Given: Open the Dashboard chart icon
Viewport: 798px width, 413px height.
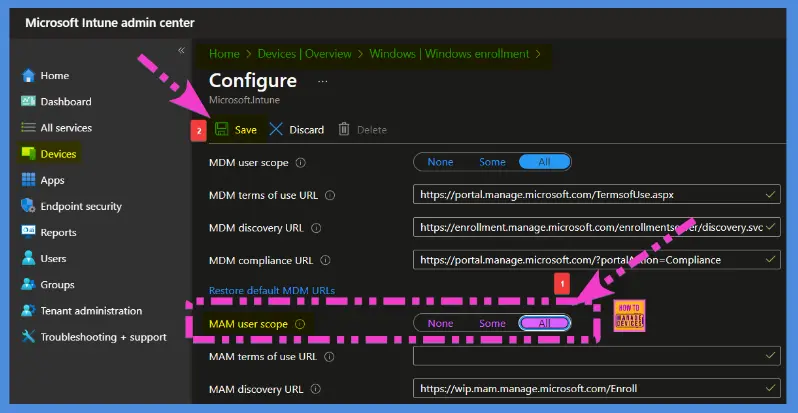Looking at the screenshot, I should (28, 101).
